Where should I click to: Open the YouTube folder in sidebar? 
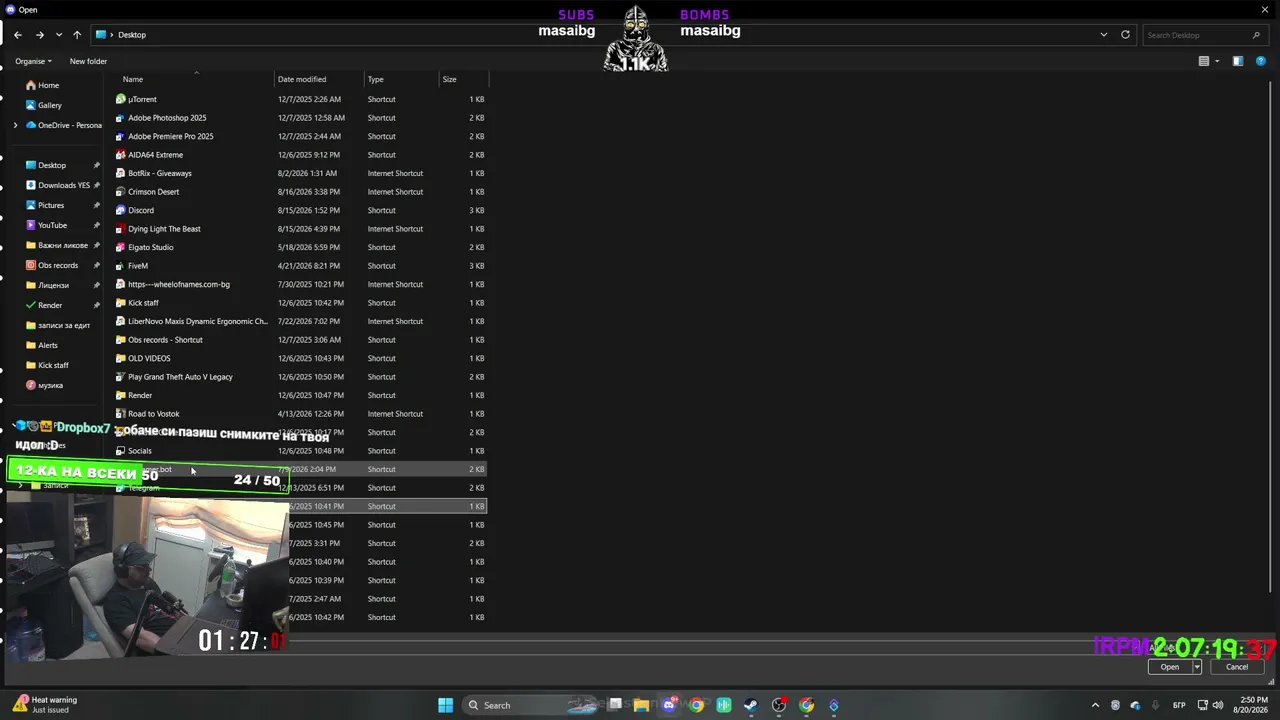pyautogui.click(x=52, y=225)
